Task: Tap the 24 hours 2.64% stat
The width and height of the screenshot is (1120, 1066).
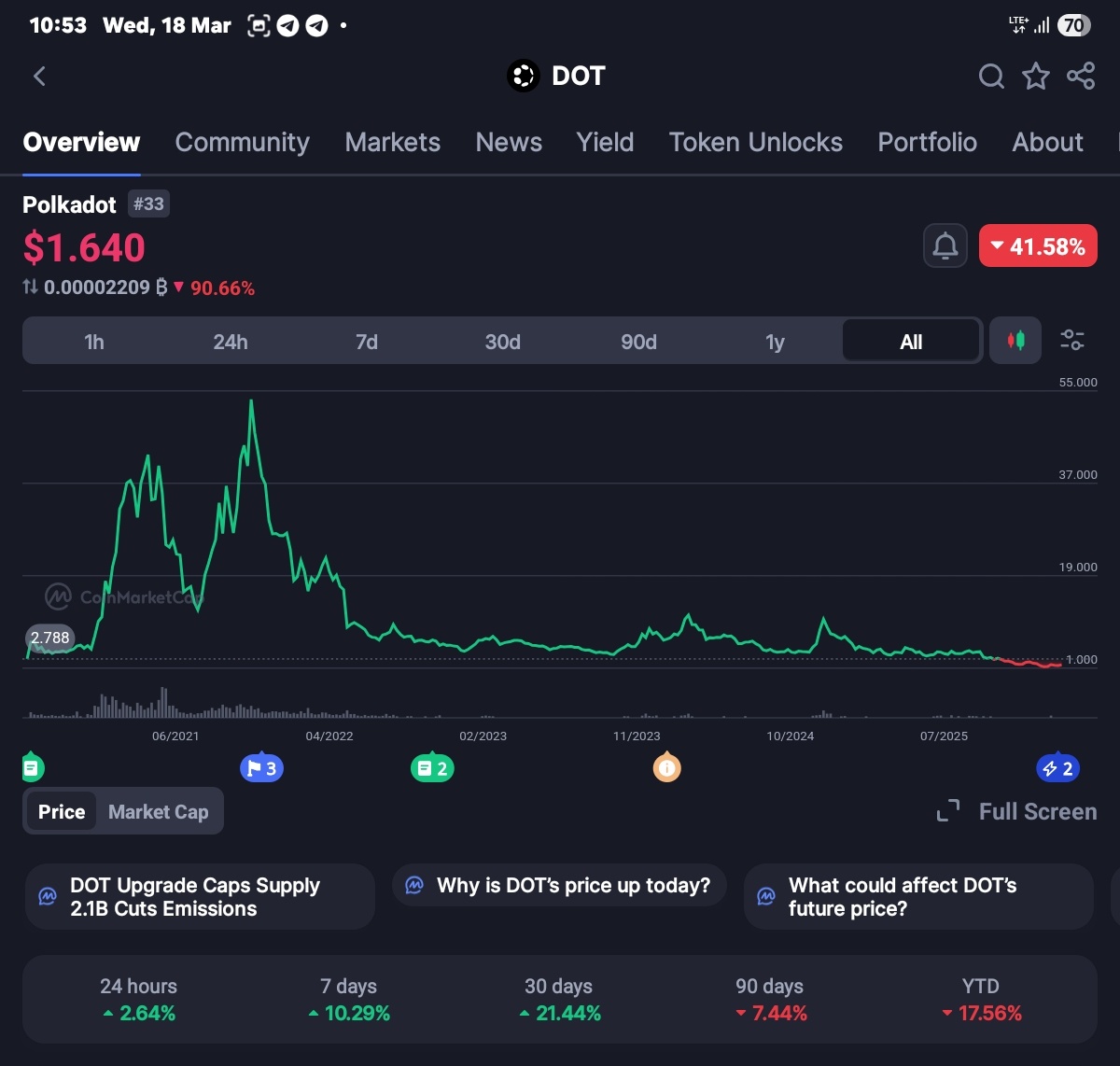Action: point(138,999)
